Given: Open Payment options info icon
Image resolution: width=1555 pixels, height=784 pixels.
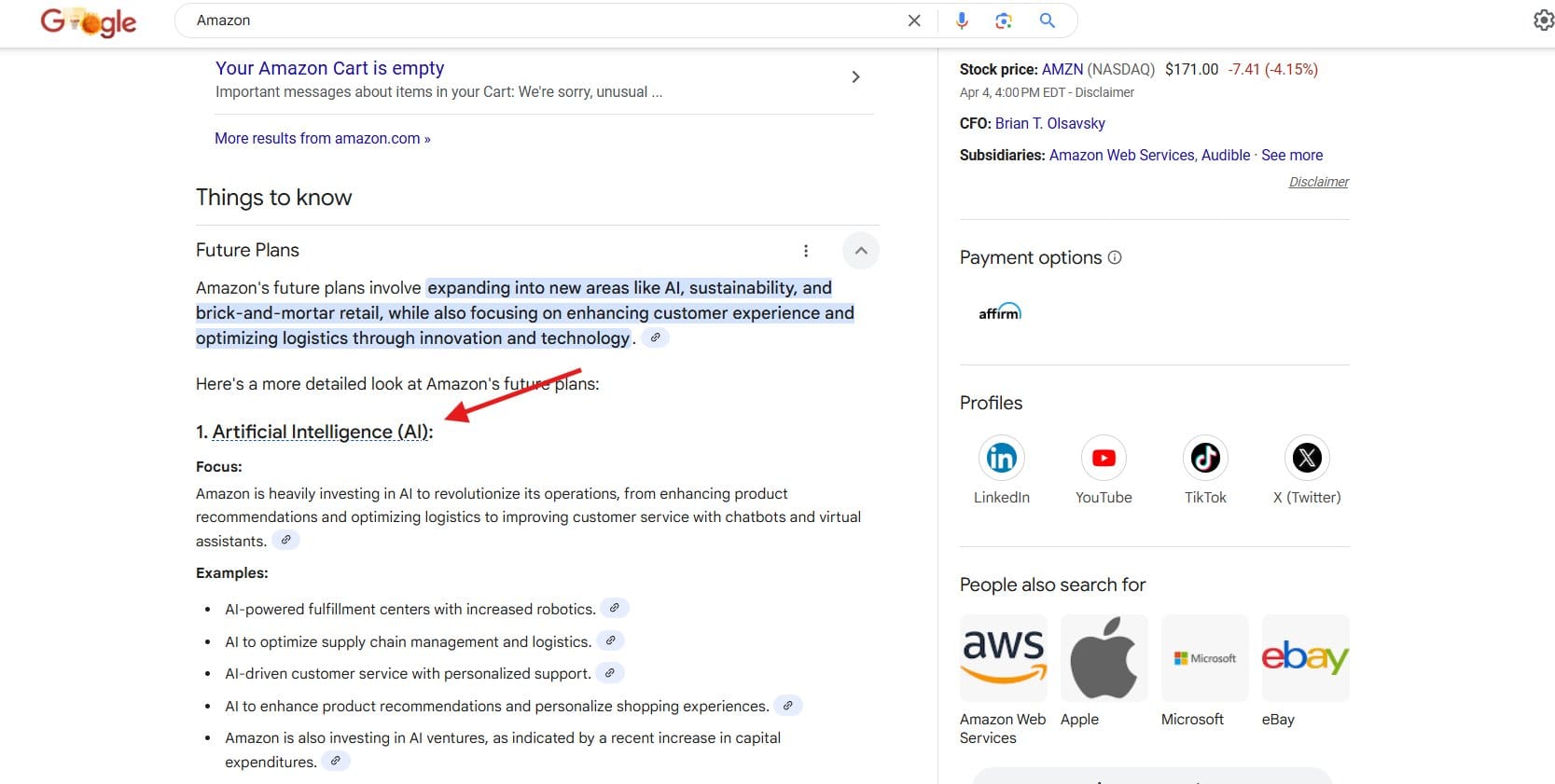Looking at the screenshot, I should coord(1115,257).
